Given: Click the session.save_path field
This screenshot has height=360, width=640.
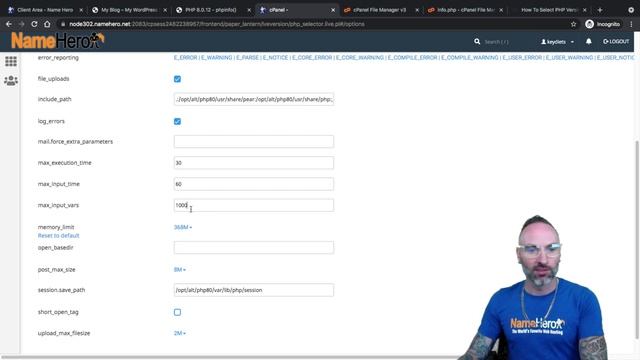Looking at the screenshot, I should (253, 290).
